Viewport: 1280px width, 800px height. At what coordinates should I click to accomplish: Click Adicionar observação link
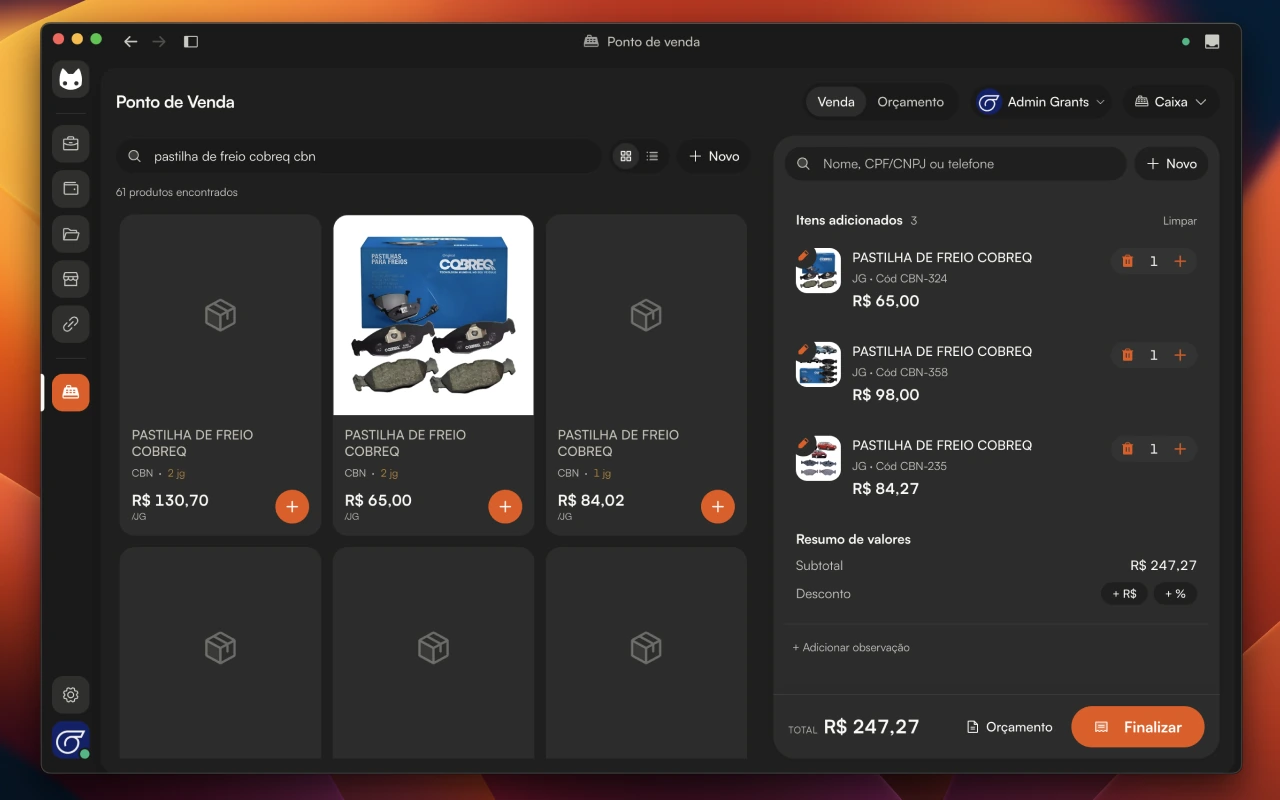tap(851, 648)
